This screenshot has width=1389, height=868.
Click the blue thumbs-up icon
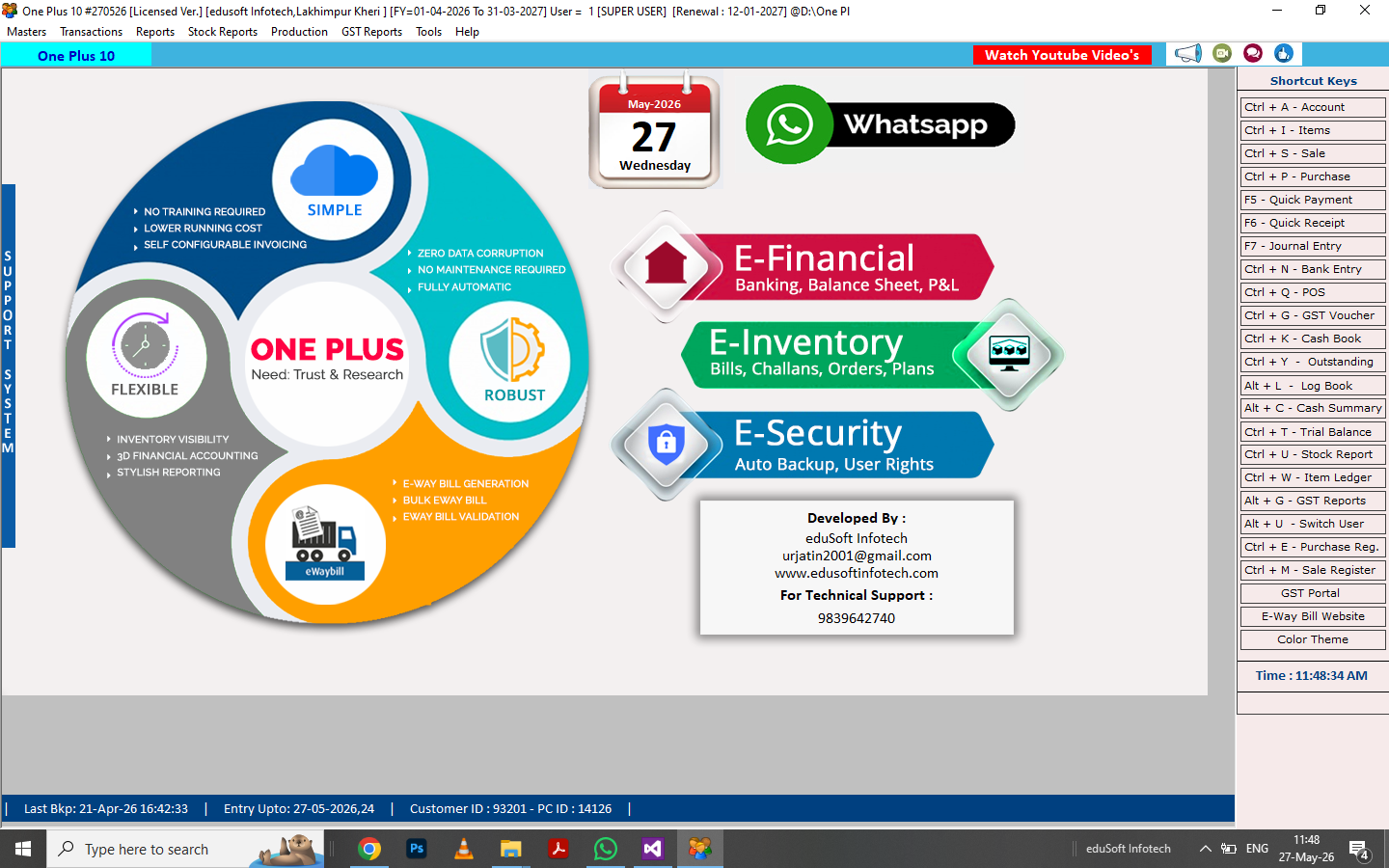tap(1283, 54)
